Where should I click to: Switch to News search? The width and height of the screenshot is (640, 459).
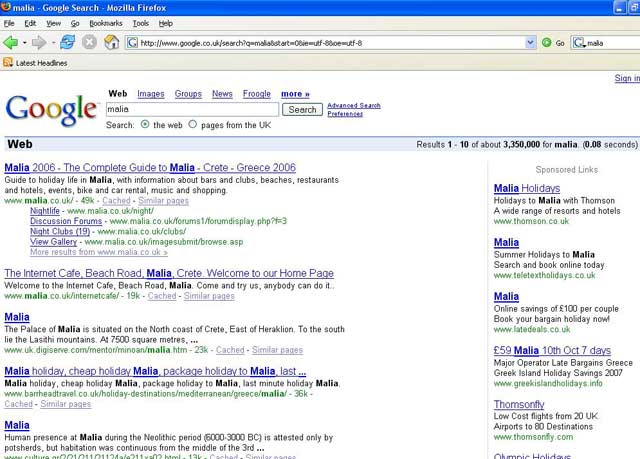[x=222, y=94]
